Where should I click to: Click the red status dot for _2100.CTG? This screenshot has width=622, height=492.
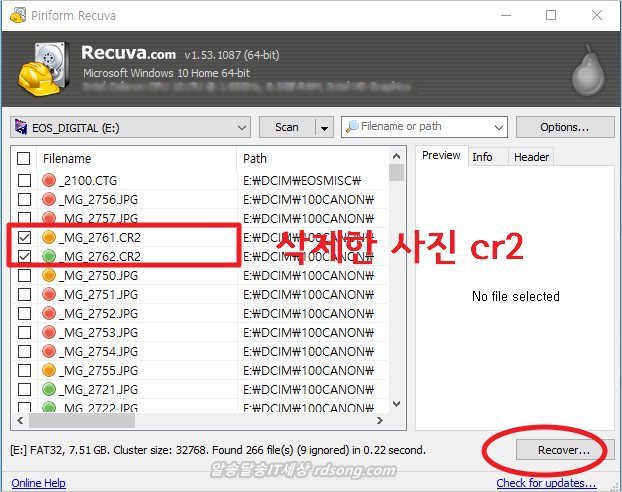[49, 181]
